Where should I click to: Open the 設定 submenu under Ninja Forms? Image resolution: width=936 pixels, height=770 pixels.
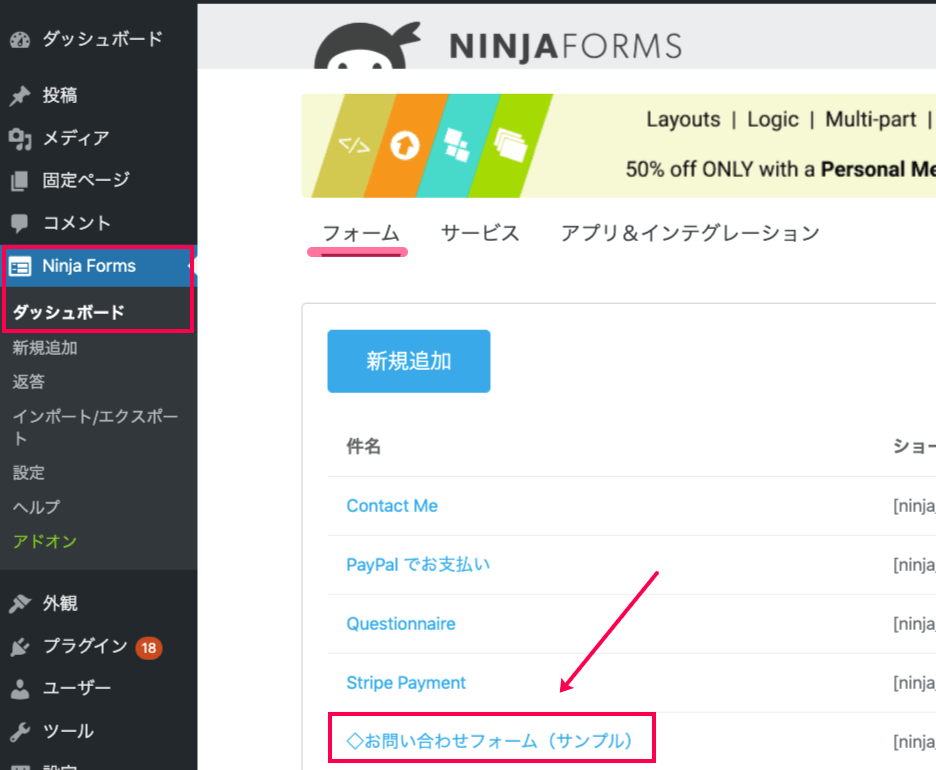29,473
